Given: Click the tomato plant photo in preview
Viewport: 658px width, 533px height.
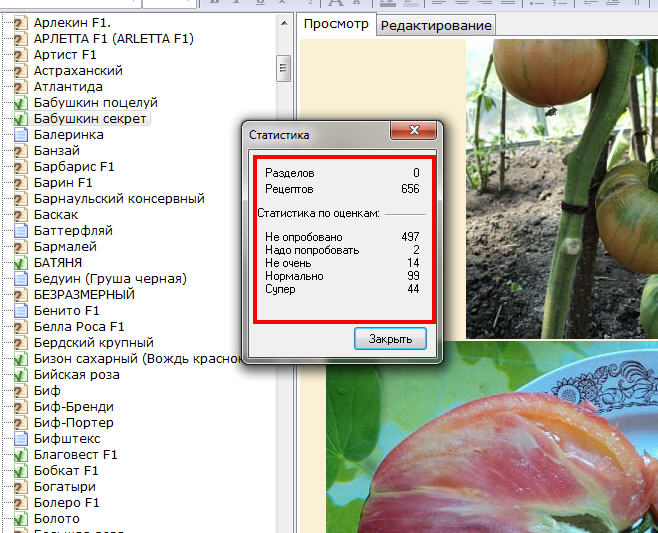Looking at the screenshot, I should point(562,189).
